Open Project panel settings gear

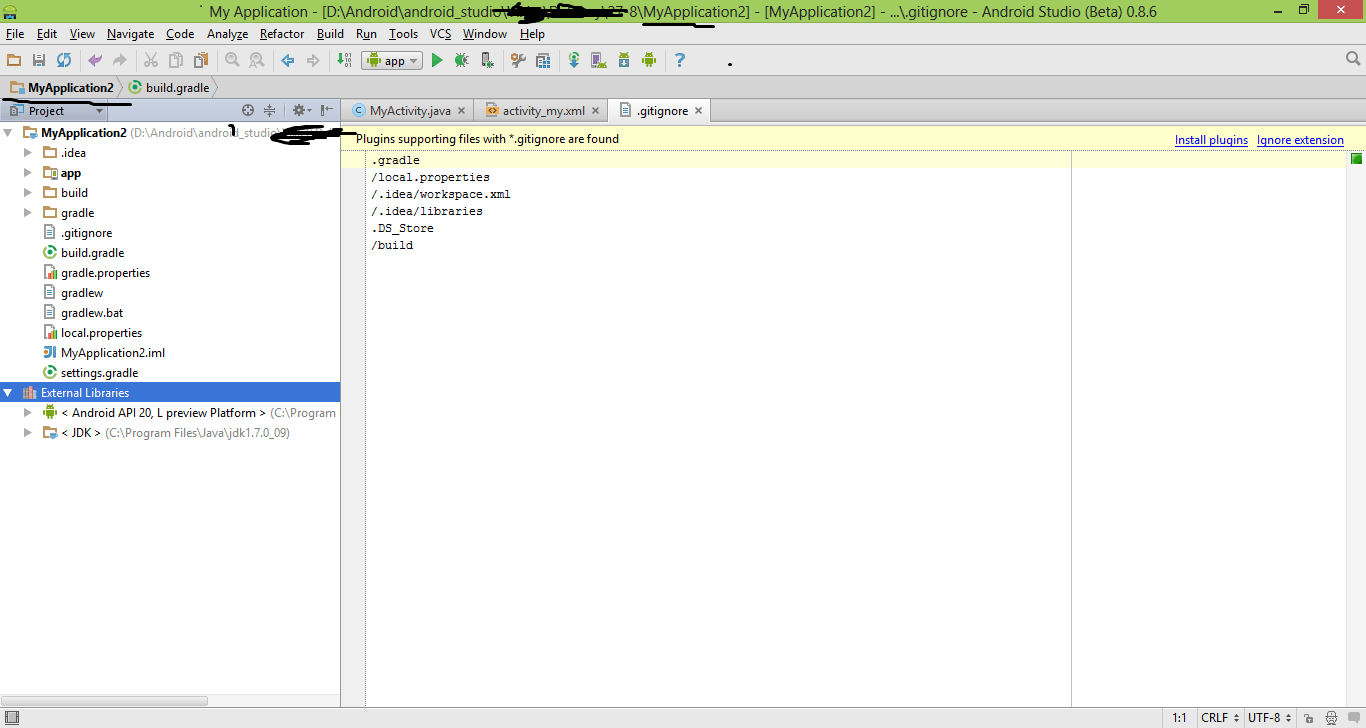tap(299, 110)
